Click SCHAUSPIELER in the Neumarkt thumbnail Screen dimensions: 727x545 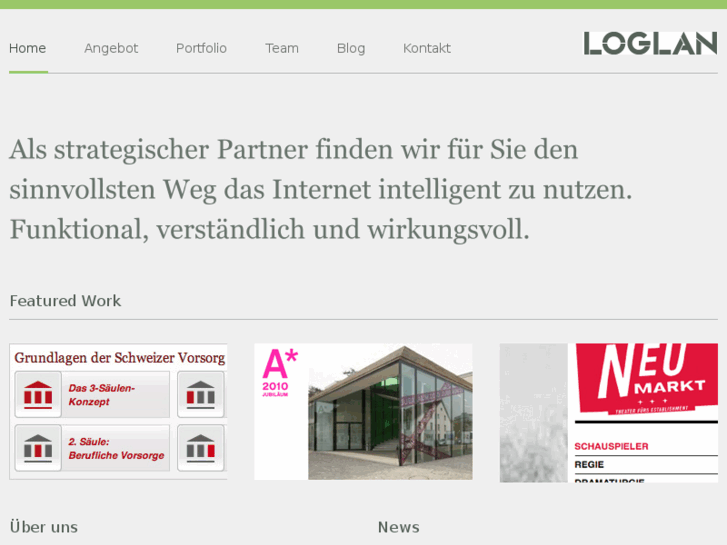(x=611, y=446)
